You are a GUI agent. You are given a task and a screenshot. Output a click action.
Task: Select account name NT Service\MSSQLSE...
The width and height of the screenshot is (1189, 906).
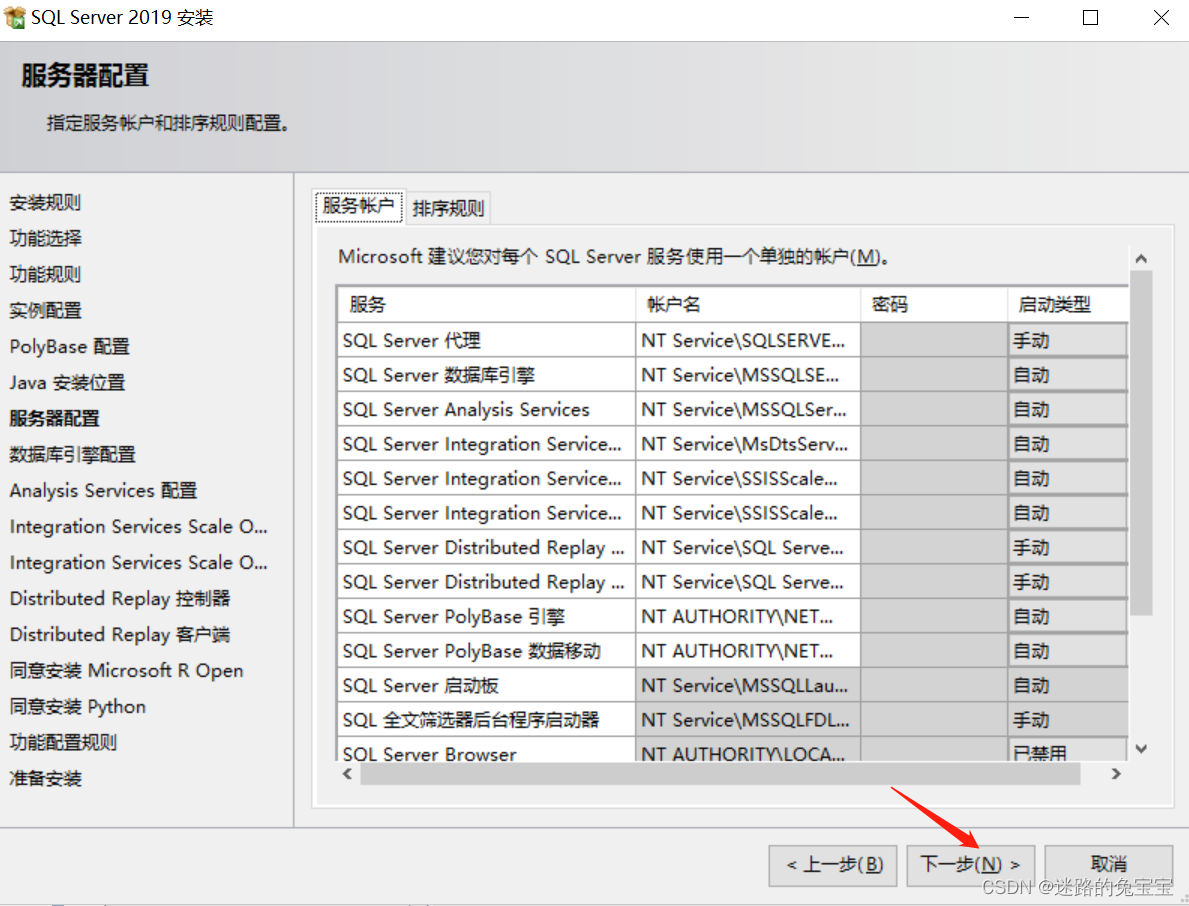coord(748,375)
